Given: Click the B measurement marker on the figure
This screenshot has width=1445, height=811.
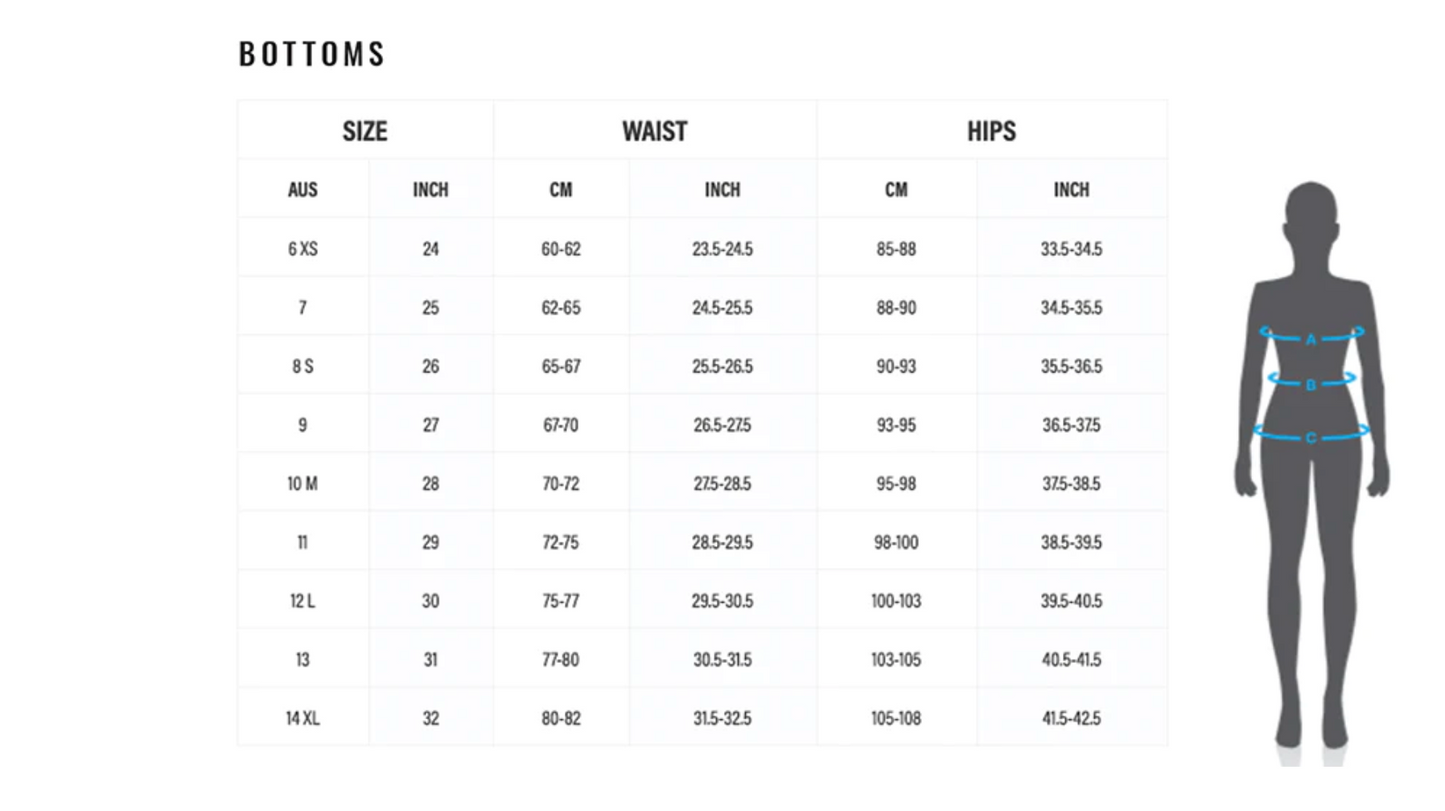Looking at the screenshot, I should coord(1311,384).
